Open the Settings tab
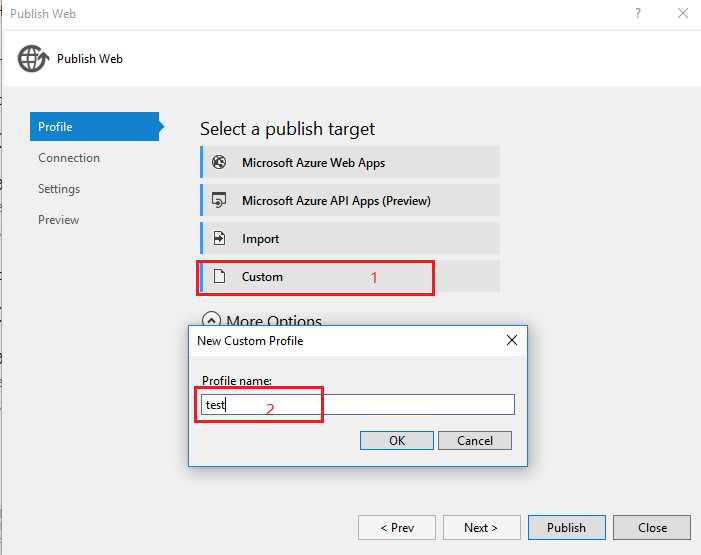 pyautogui.click(x=59, y=189)
